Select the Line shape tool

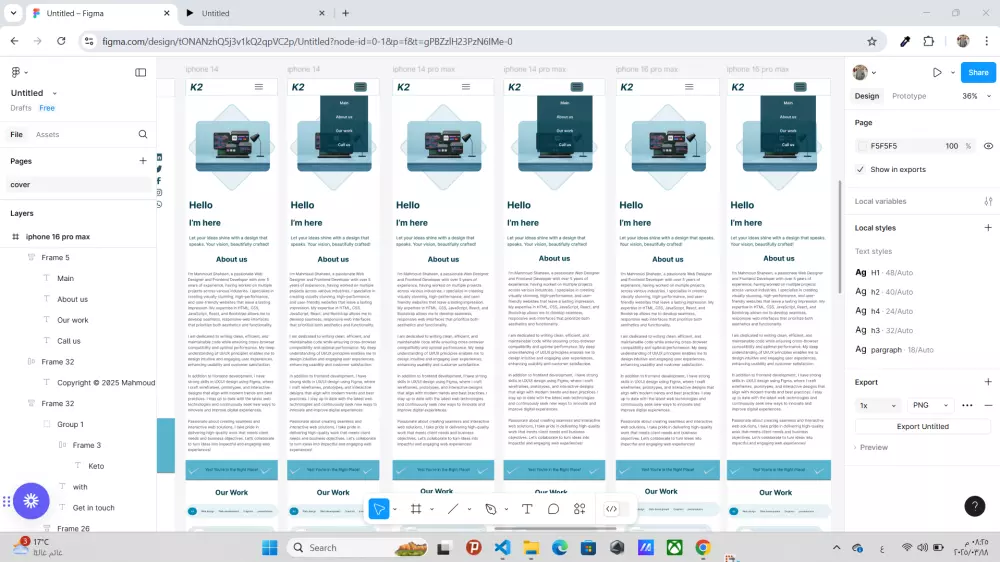[453, 509]
